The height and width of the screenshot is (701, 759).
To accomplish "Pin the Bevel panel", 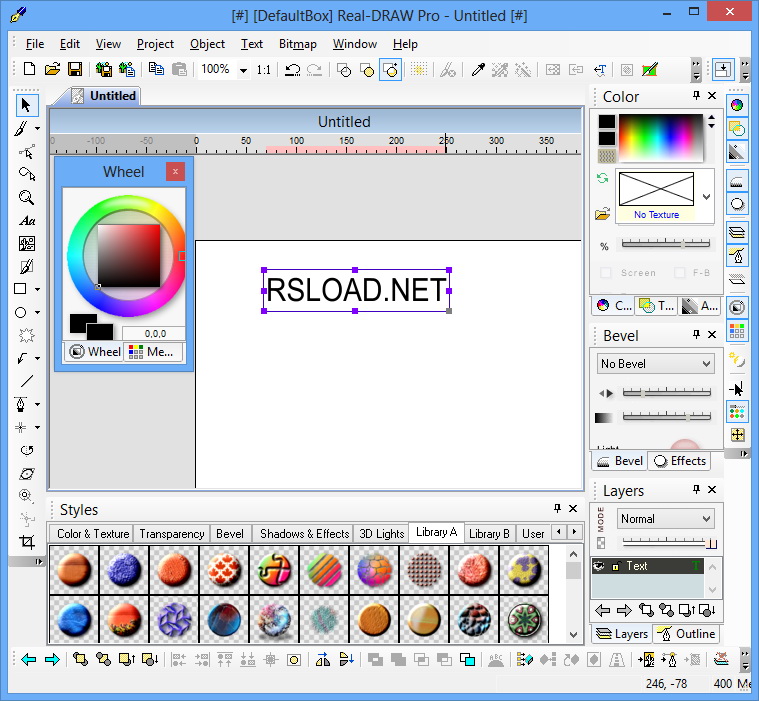I will [x=696, y=334].
